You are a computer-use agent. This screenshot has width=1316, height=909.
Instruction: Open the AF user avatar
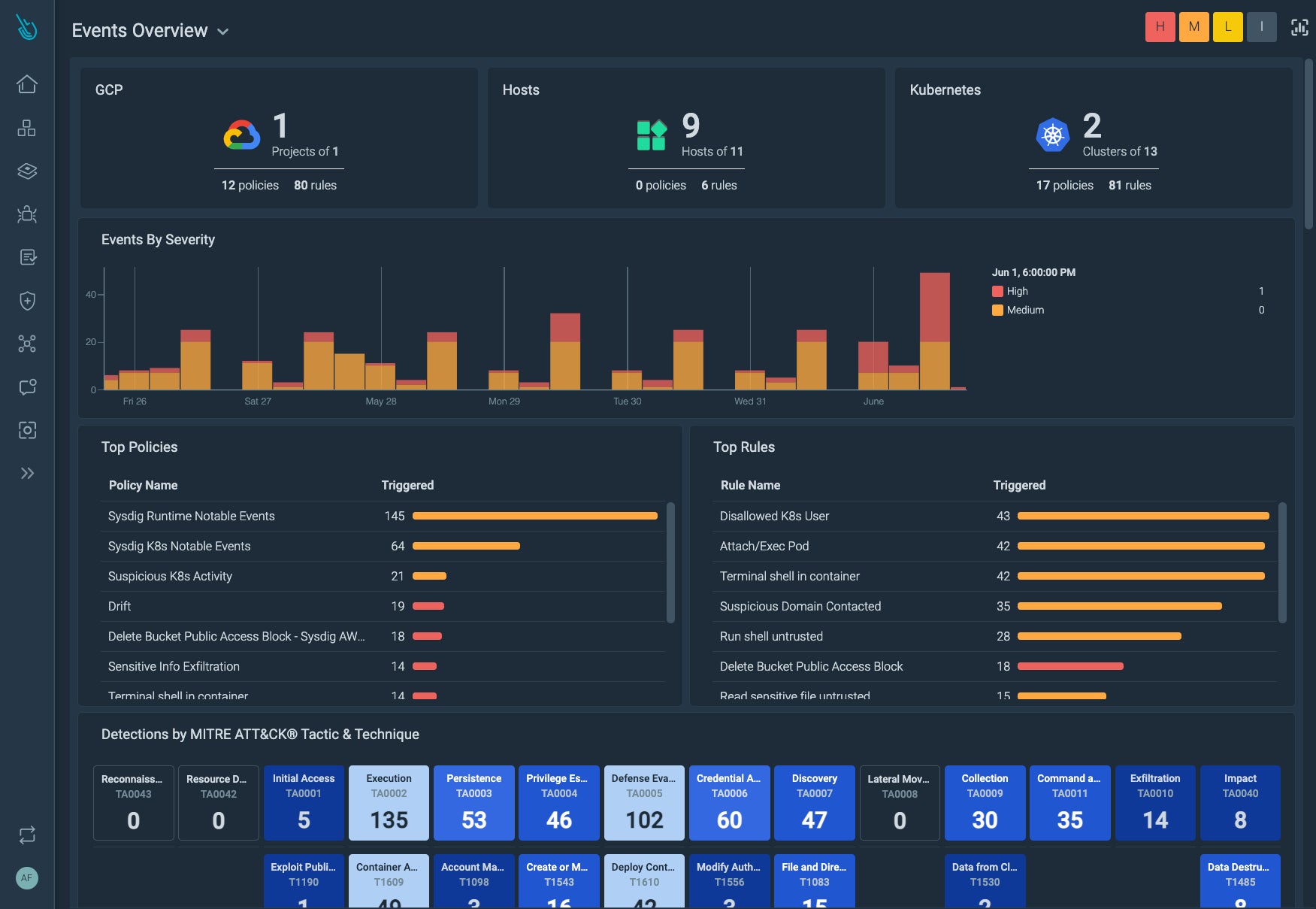tap(27, 878)
